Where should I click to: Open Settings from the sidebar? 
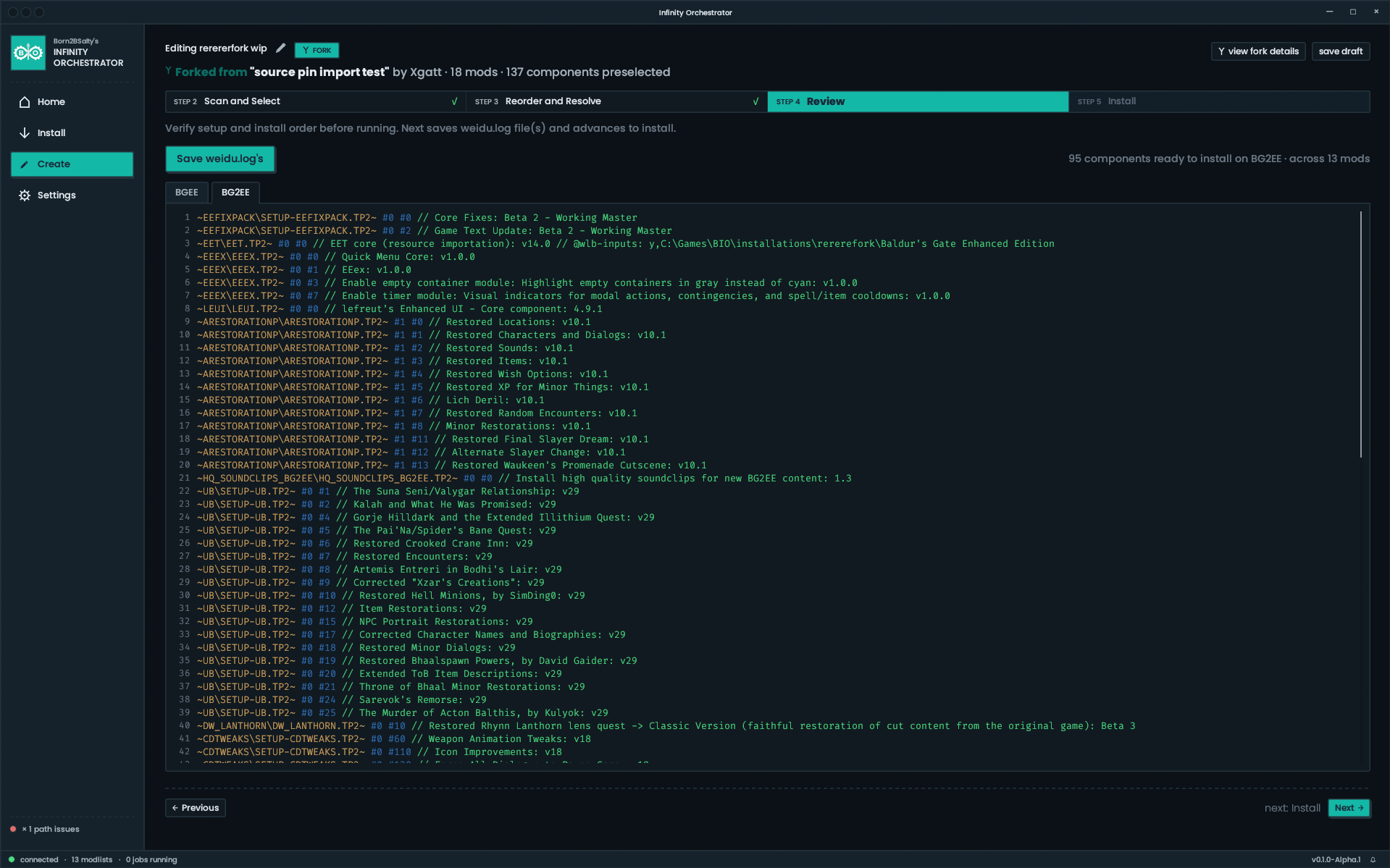(72, 195)
